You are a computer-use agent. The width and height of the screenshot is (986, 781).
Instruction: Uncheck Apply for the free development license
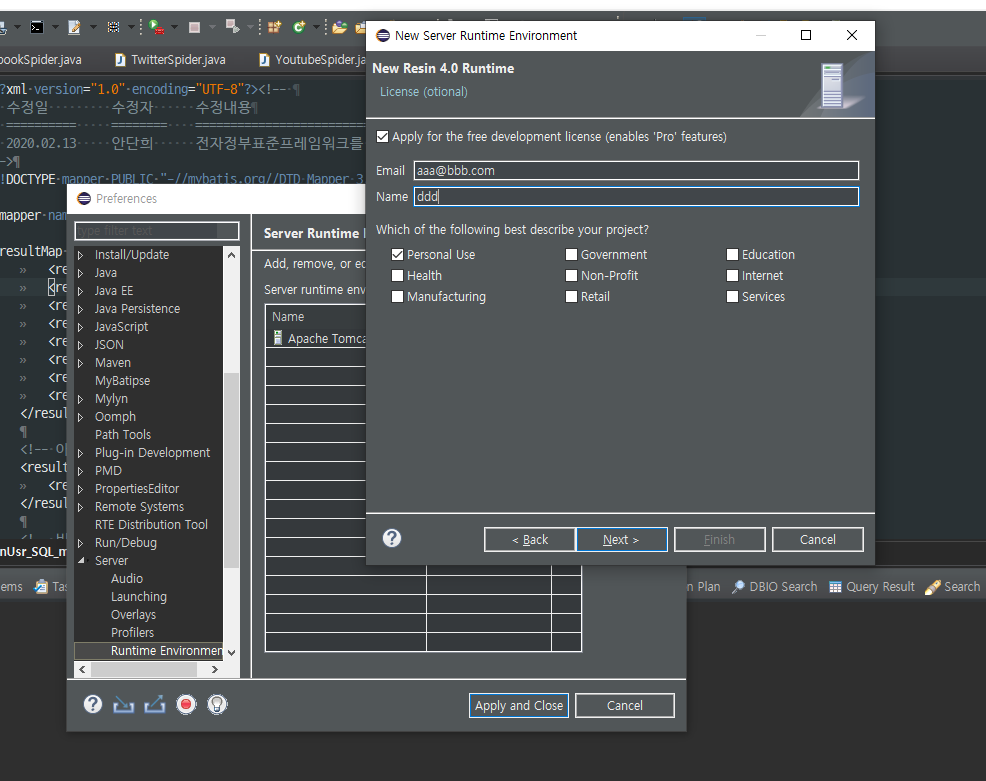pos(382,137)
